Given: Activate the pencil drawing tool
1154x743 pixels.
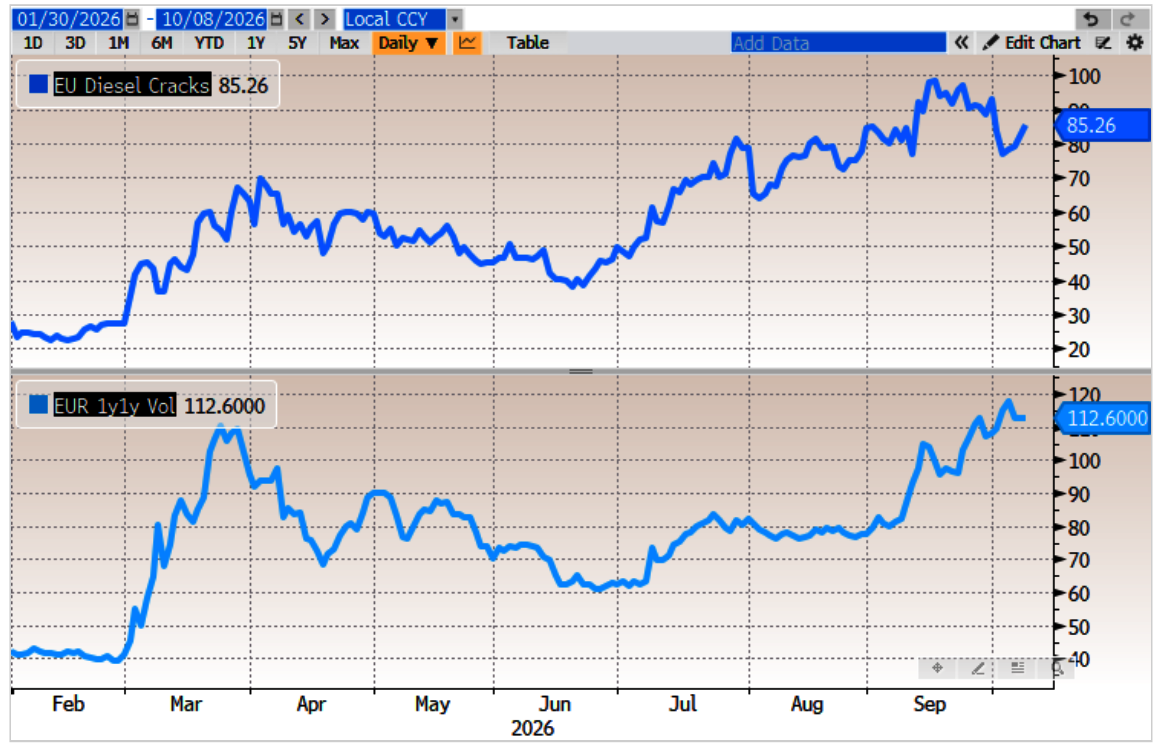Looking at the screenshot, I should click(x=978, y=668).
